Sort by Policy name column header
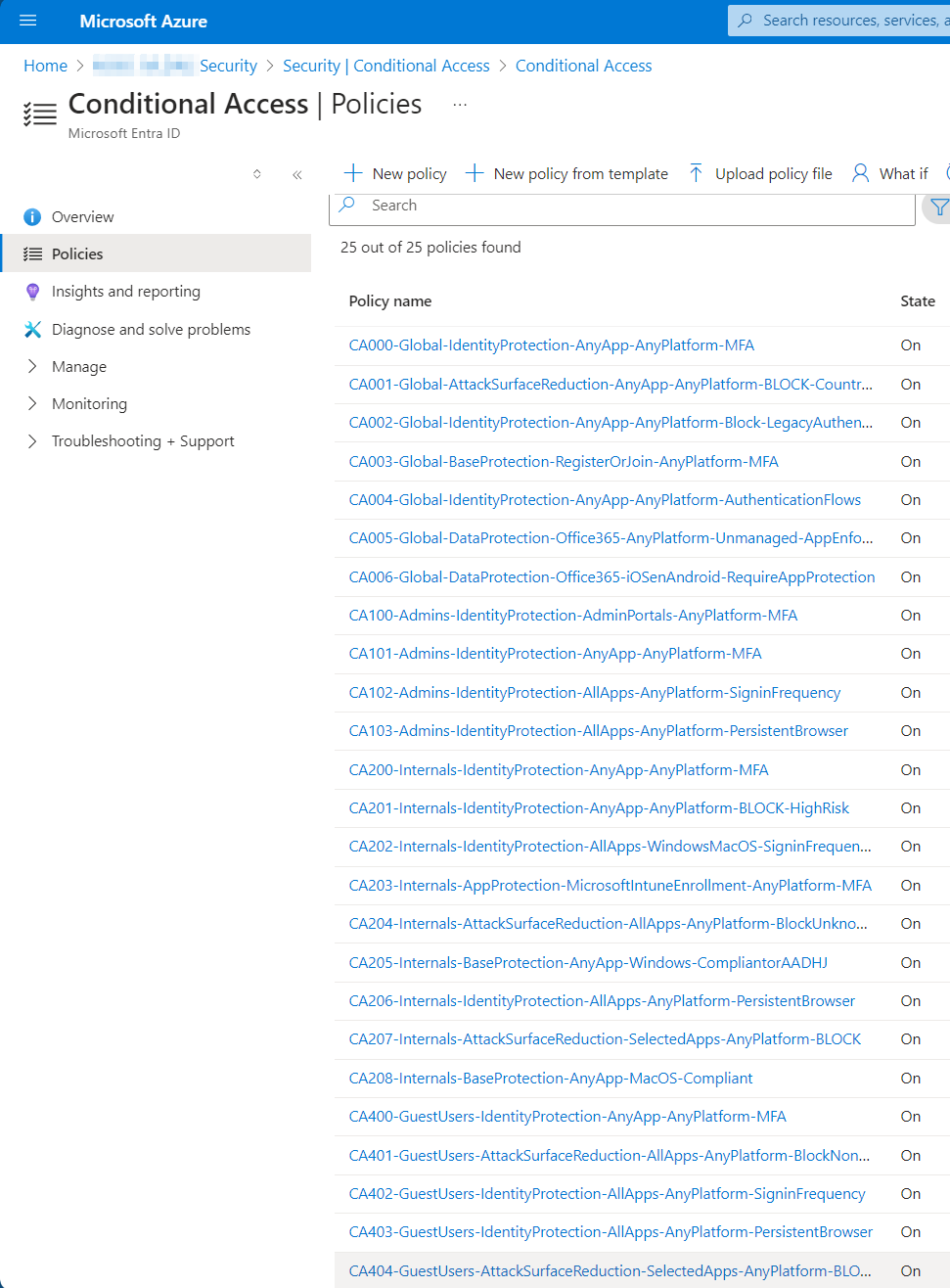 coord(390,301)
